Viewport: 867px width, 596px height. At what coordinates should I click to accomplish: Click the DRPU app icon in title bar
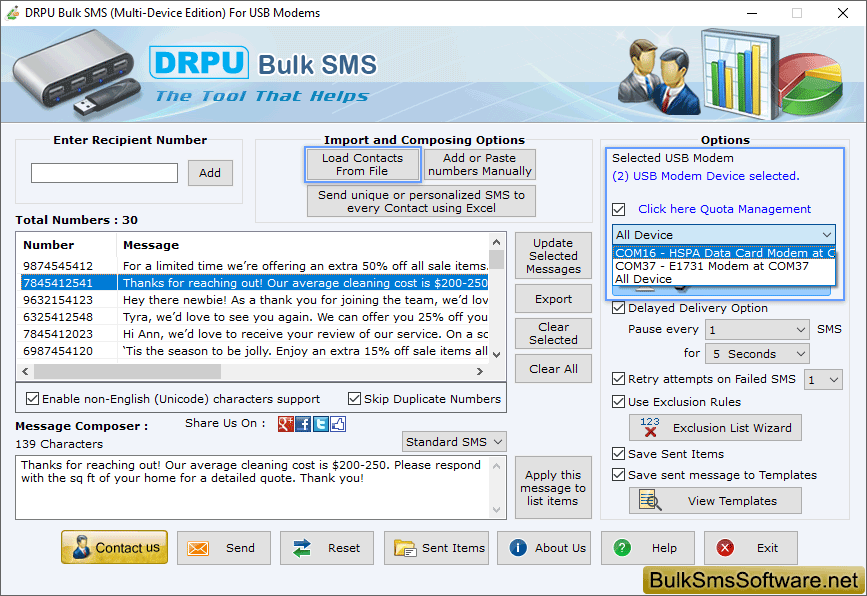point(13,13)
